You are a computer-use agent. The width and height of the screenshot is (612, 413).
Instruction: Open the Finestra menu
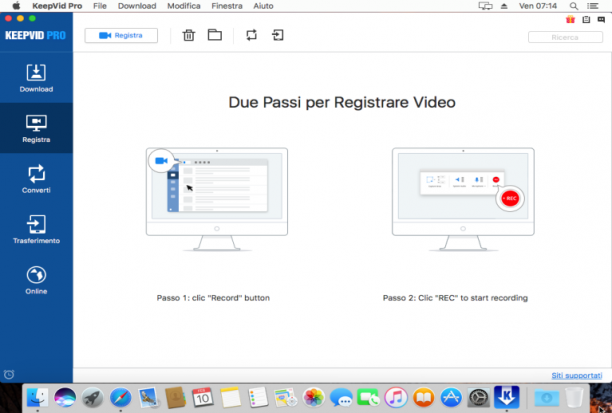coord(227,6)
